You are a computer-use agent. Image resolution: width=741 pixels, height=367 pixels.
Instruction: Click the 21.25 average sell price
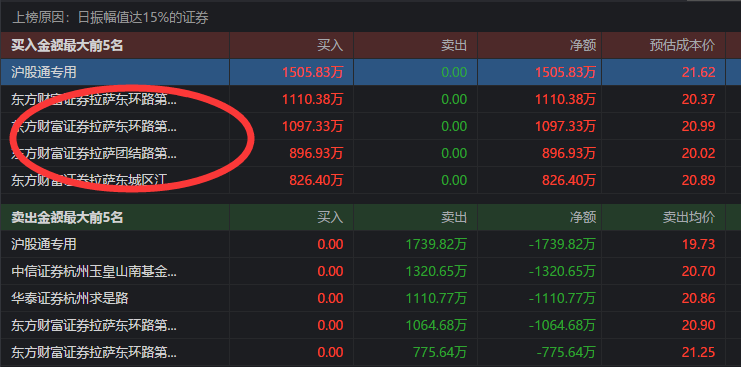(698, 352)
